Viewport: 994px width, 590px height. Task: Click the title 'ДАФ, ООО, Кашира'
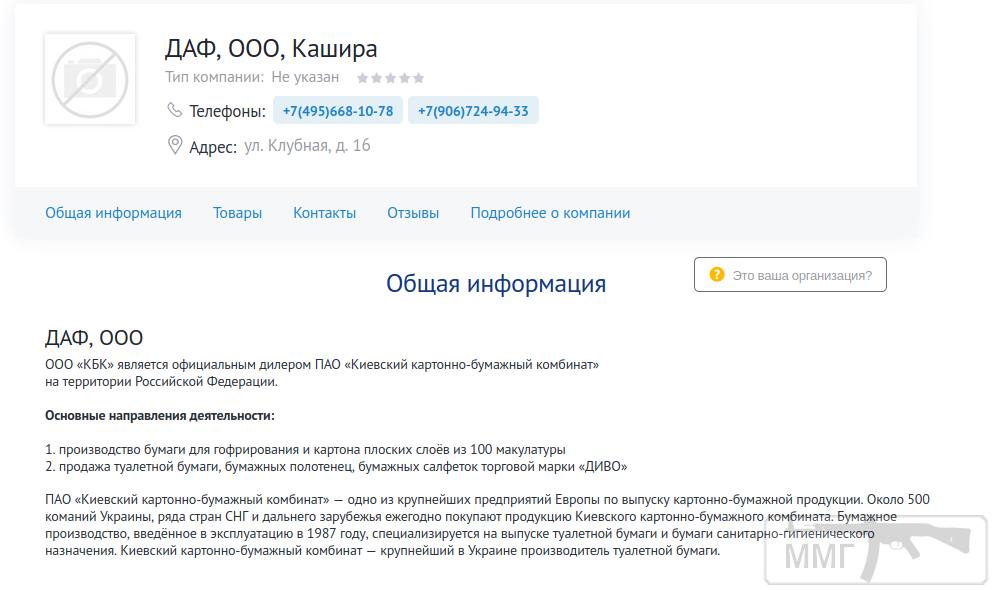coord(271,48)
